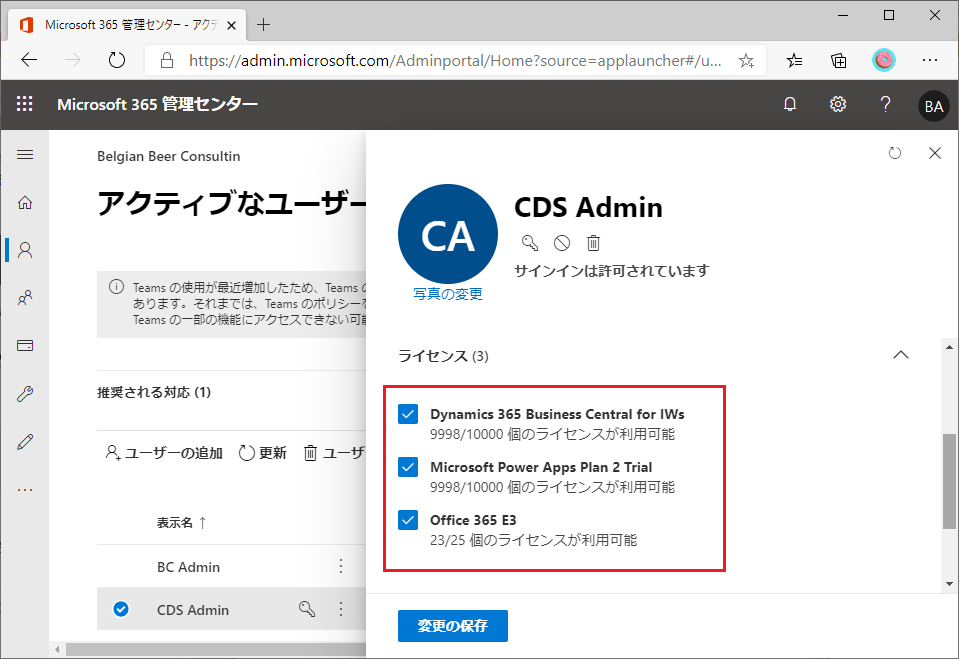Delete user trash icon under CDS Admin
This screenshot has width=959, height=659.
click(593, 243)
